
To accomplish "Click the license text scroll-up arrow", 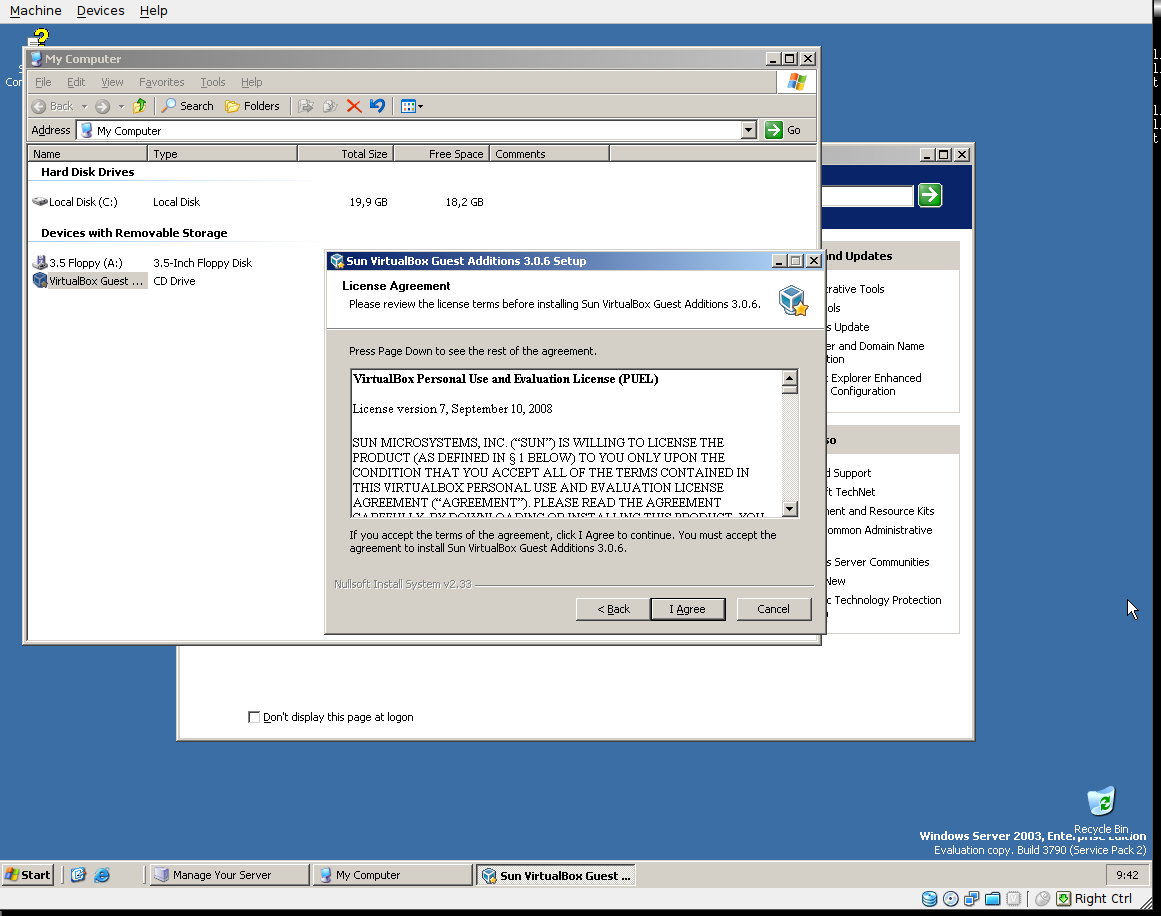I will [x=790, y=378].
